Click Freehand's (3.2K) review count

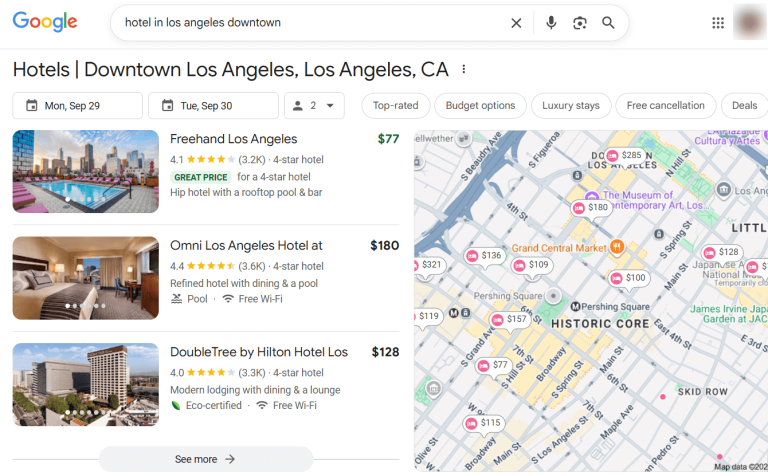pyautogui.click(x=252, y=160)
